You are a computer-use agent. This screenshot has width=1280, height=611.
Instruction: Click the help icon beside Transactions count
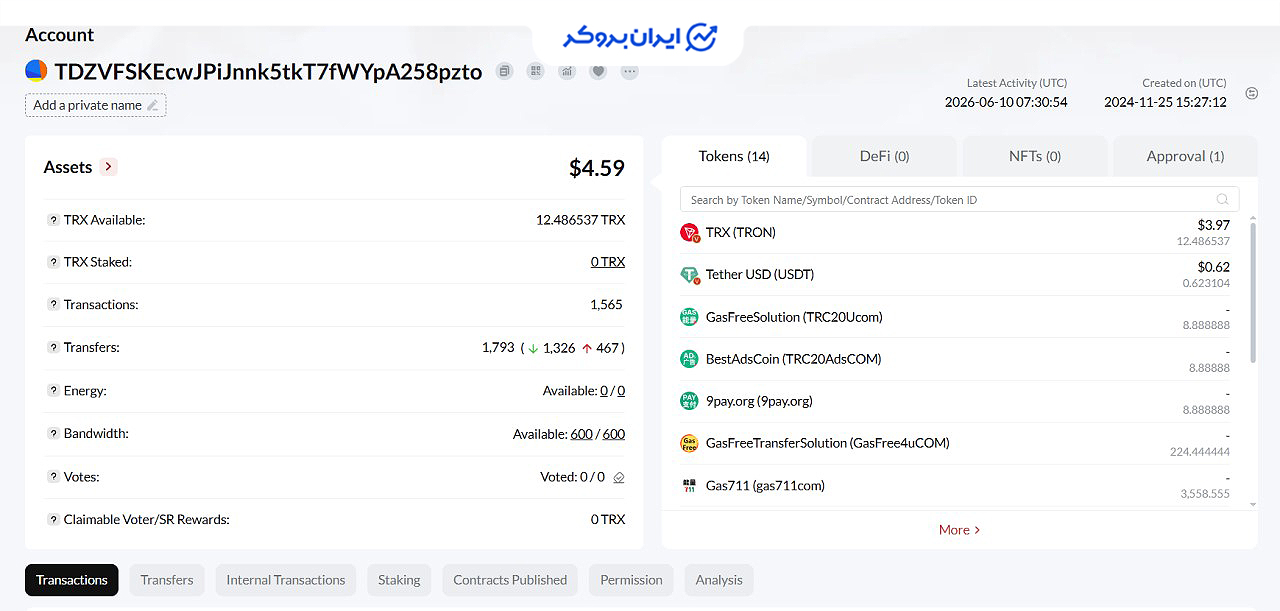[x=53, y=305]
